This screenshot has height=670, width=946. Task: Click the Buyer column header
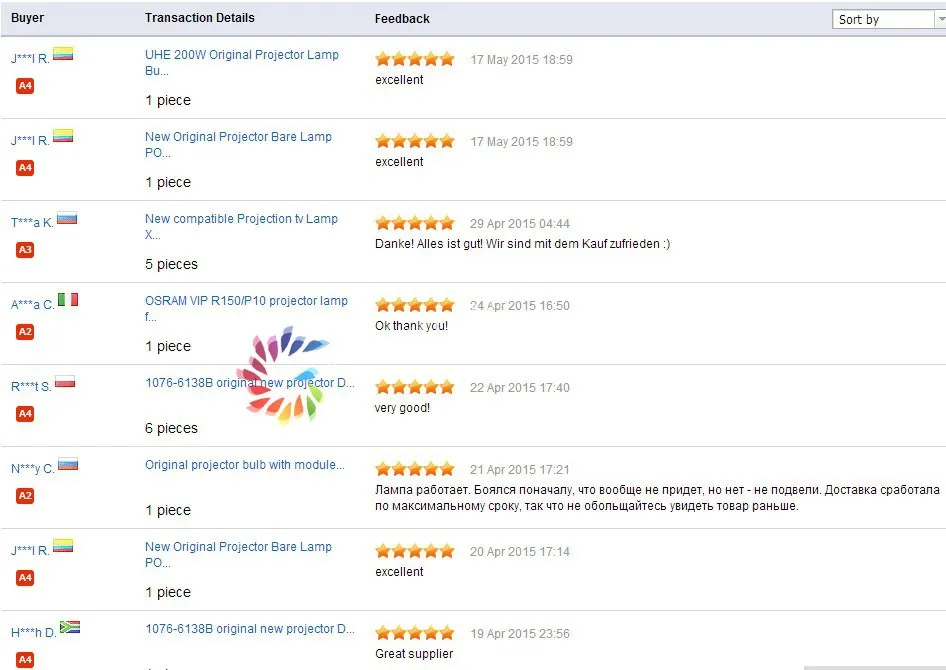pos(26,18)
